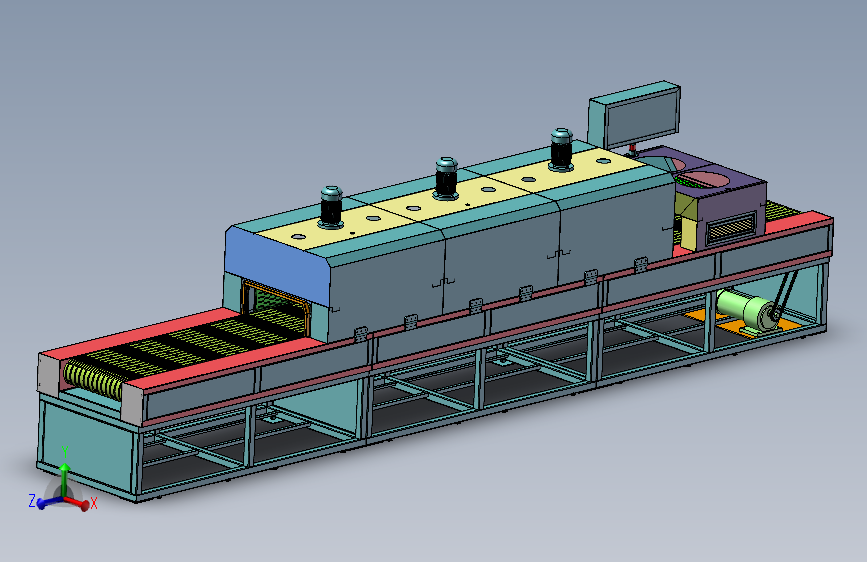The image size is (867, 562).
Task: Select the blue front hood panel of the oven
Action: pyautogui.click(x=276, y=268)
